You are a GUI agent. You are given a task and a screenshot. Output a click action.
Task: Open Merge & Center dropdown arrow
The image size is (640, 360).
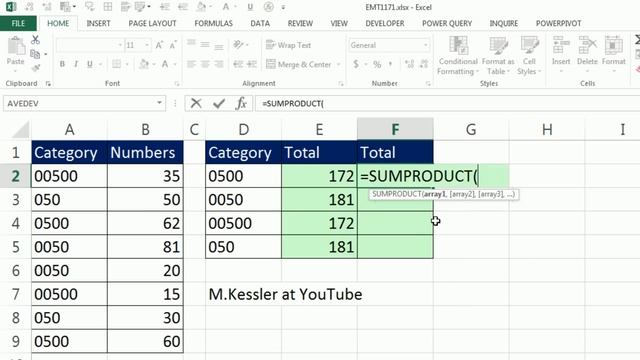338,64
